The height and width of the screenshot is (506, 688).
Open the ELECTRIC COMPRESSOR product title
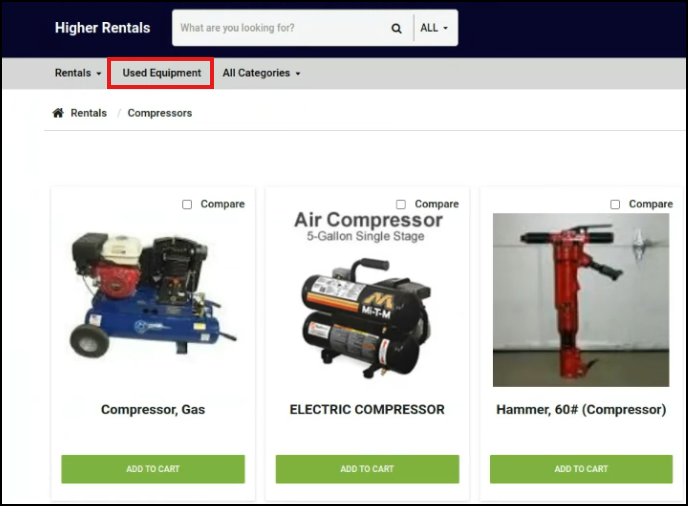[x=367, y=409]
